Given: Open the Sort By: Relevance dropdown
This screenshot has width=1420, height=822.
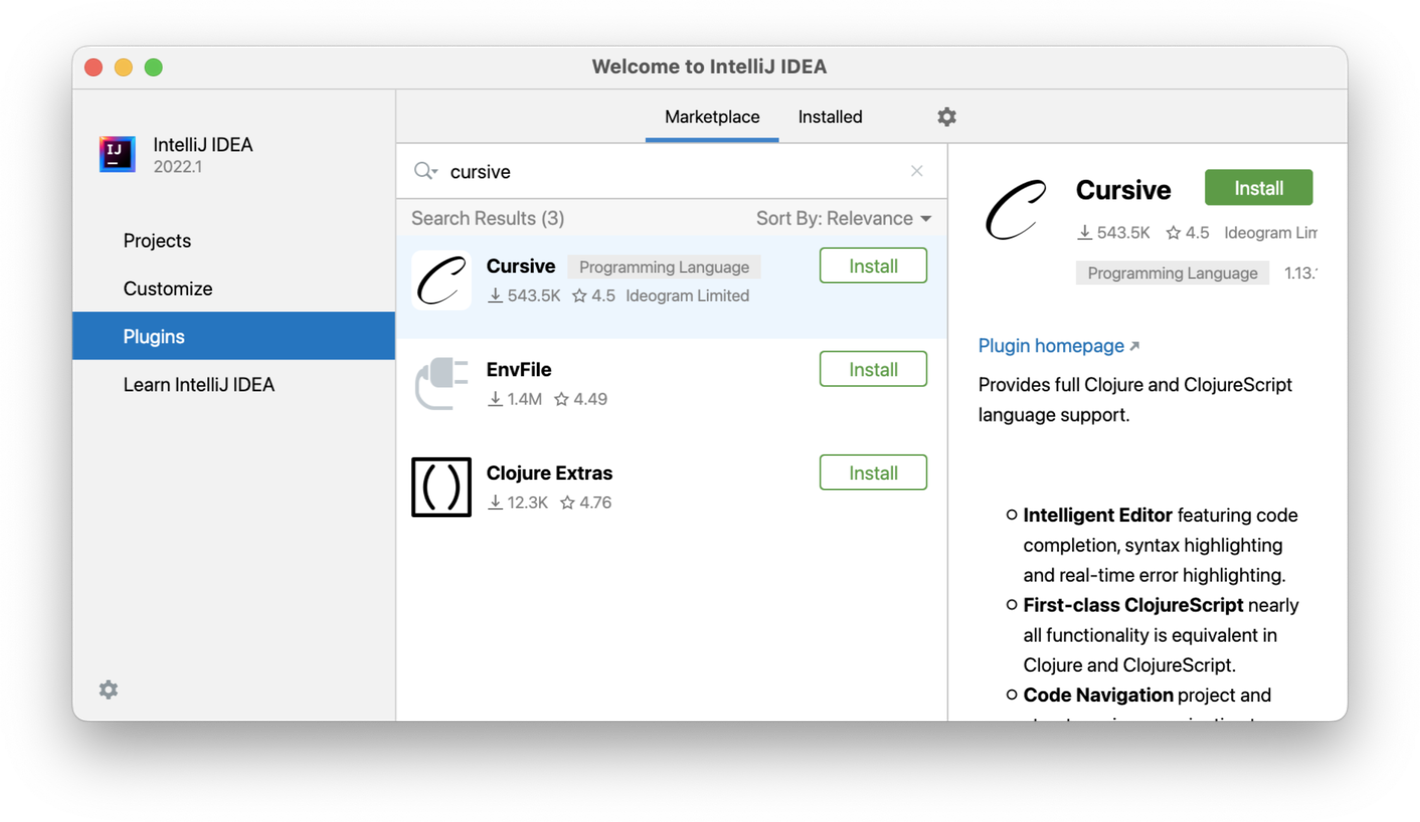Looking at the screenshot, I should (843, 218).
